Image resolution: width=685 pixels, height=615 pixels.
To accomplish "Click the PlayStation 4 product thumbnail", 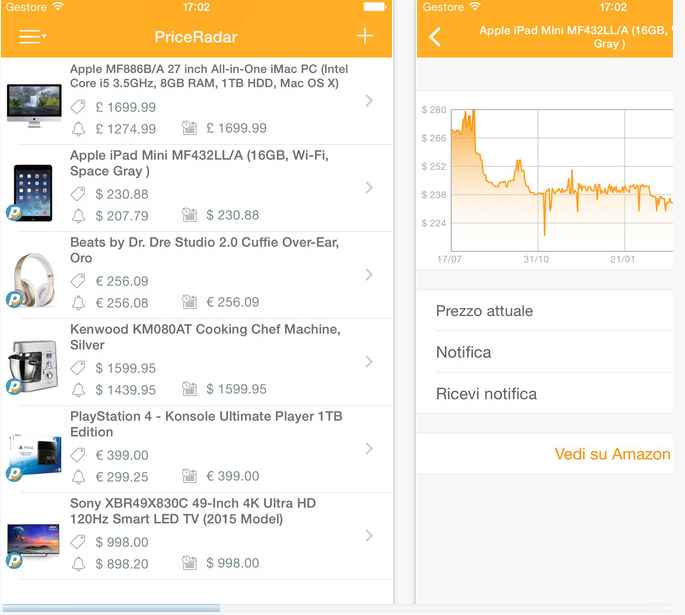I will (x=33, y=449).
